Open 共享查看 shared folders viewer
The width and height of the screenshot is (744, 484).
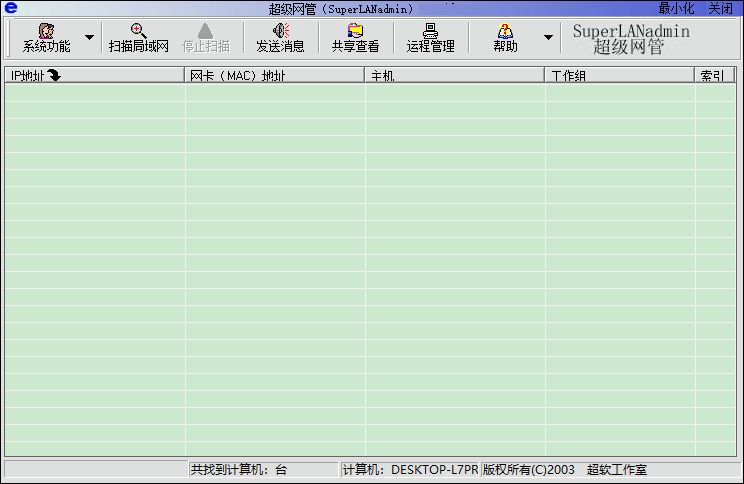[355, 38]
